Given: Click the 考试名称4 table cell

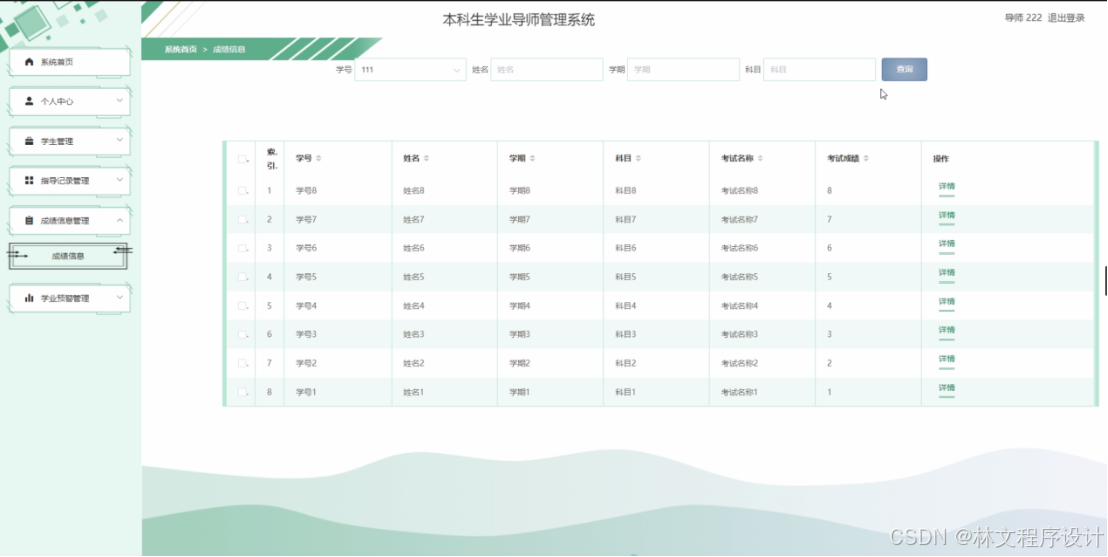Looking at the screenshot, I should coord(739,306).
